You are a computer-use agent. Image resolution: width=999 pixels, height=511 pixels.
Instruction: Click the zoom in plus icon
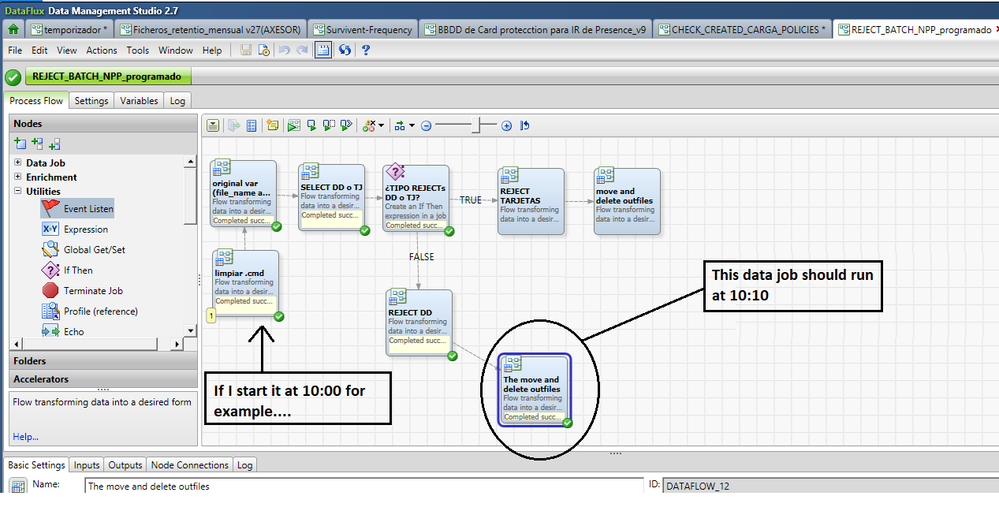(x=506, y=126)
